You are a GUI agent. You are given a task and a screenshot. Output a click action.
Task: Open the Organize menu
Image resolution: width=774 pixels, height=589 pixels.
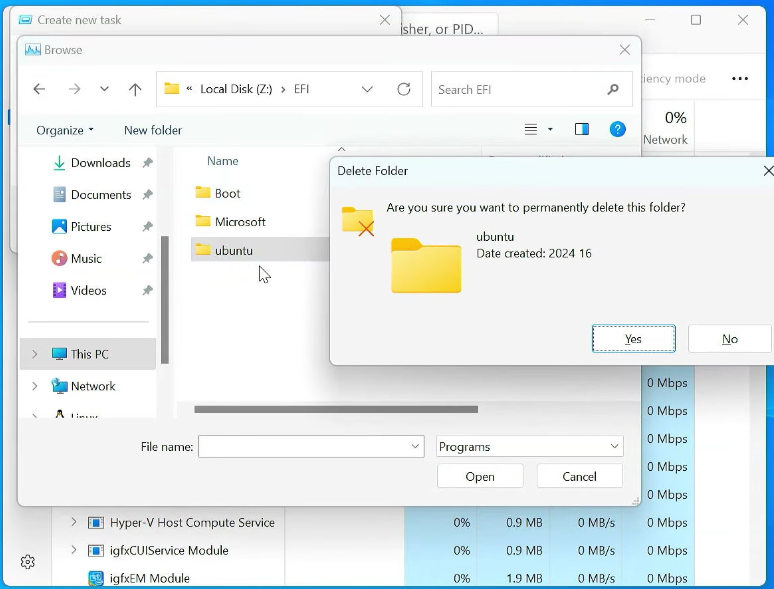click(64, 130)
